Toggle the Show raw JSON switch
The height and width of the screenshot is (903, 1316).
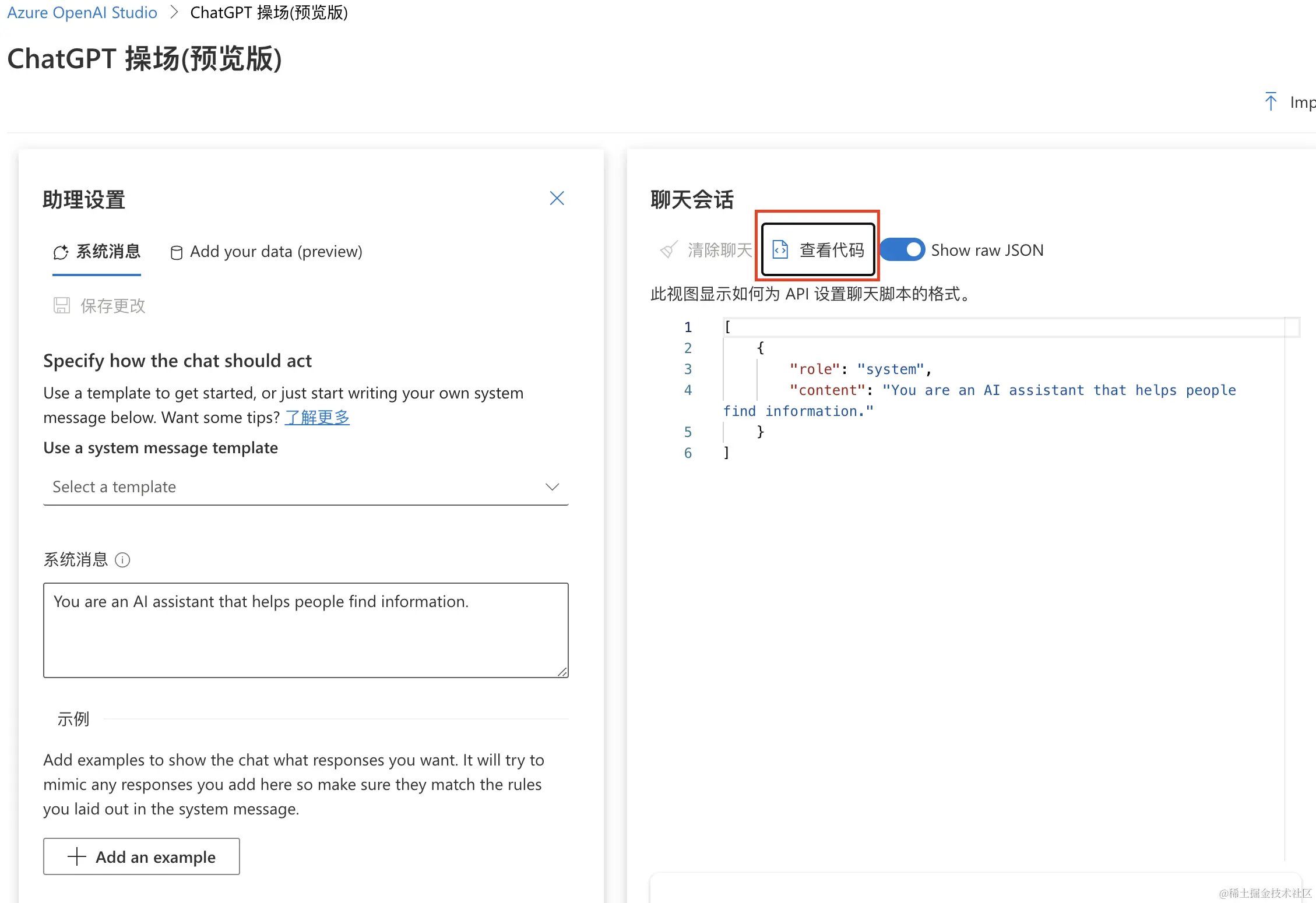(x=902, y=250)
